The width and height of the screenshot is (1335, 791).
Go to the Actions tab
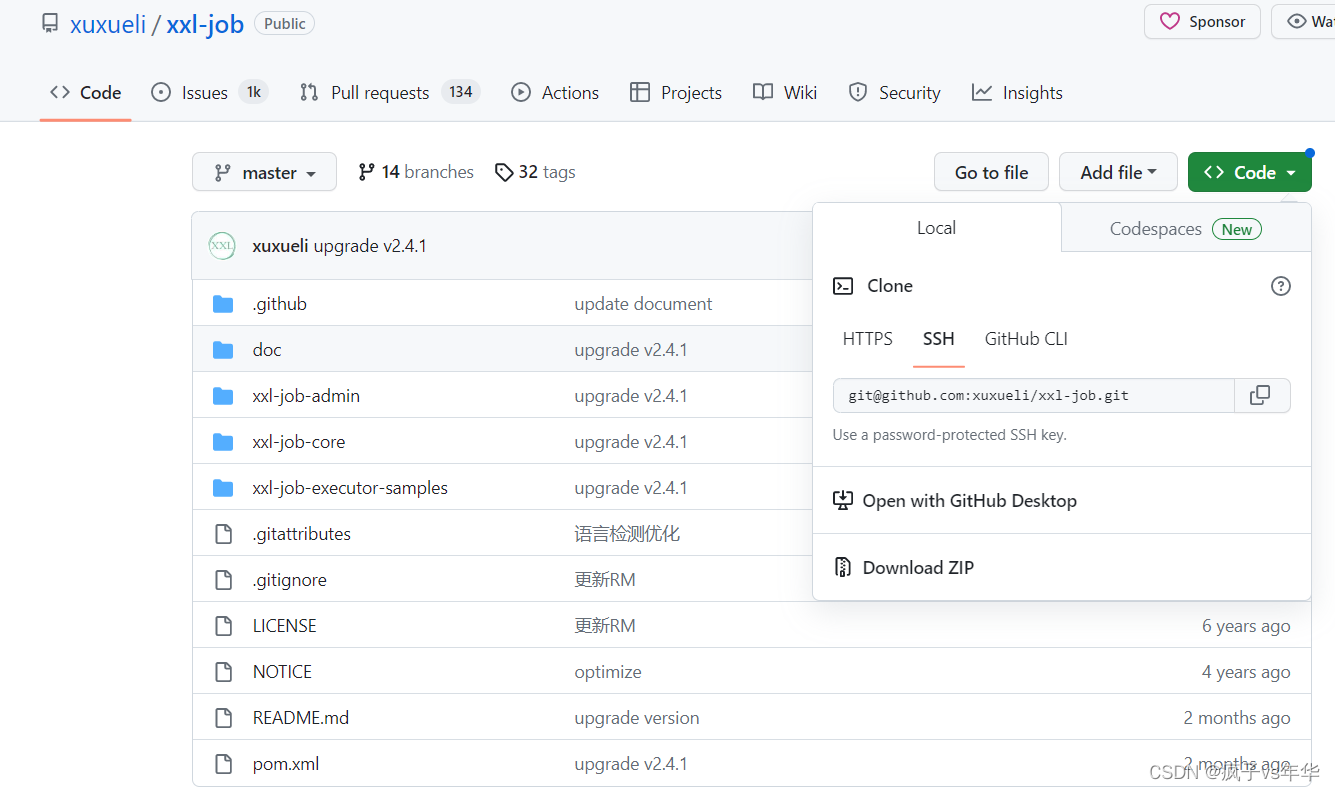pos(555,93)
